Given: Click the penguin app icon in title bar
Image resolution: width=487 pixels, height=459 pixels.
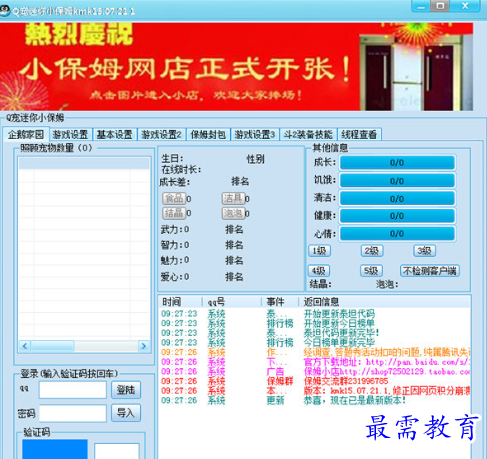Looking at the screenshot, I should point(5,11).
